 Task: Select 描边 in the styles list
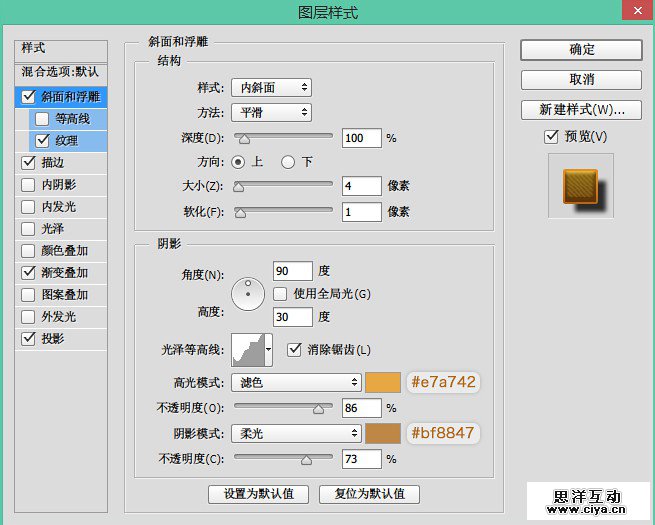pyautogui.click(x=54, y=162)
